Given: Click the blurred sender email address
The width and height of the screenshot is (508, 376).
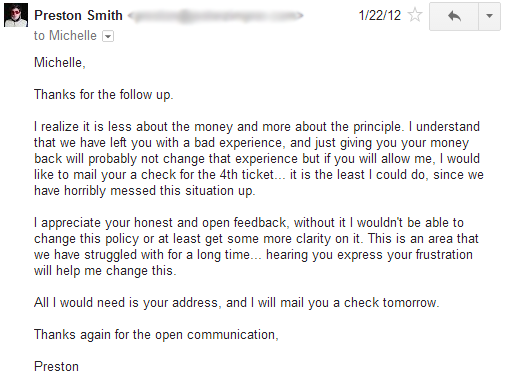Looking at the screenshot, I should point(216,15).
